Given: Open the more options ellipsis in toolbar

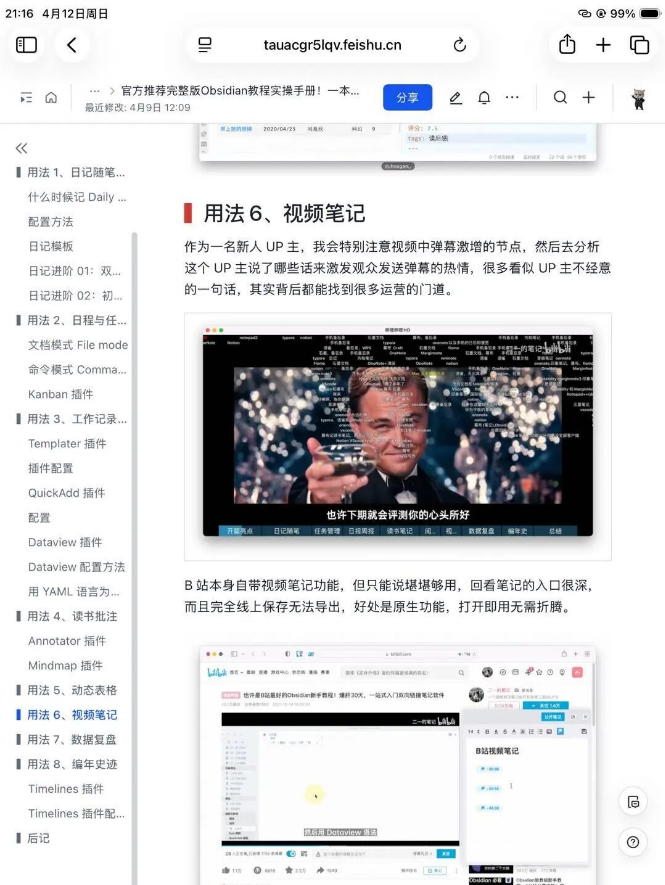Looking at the screenshot, I should 512,98.
